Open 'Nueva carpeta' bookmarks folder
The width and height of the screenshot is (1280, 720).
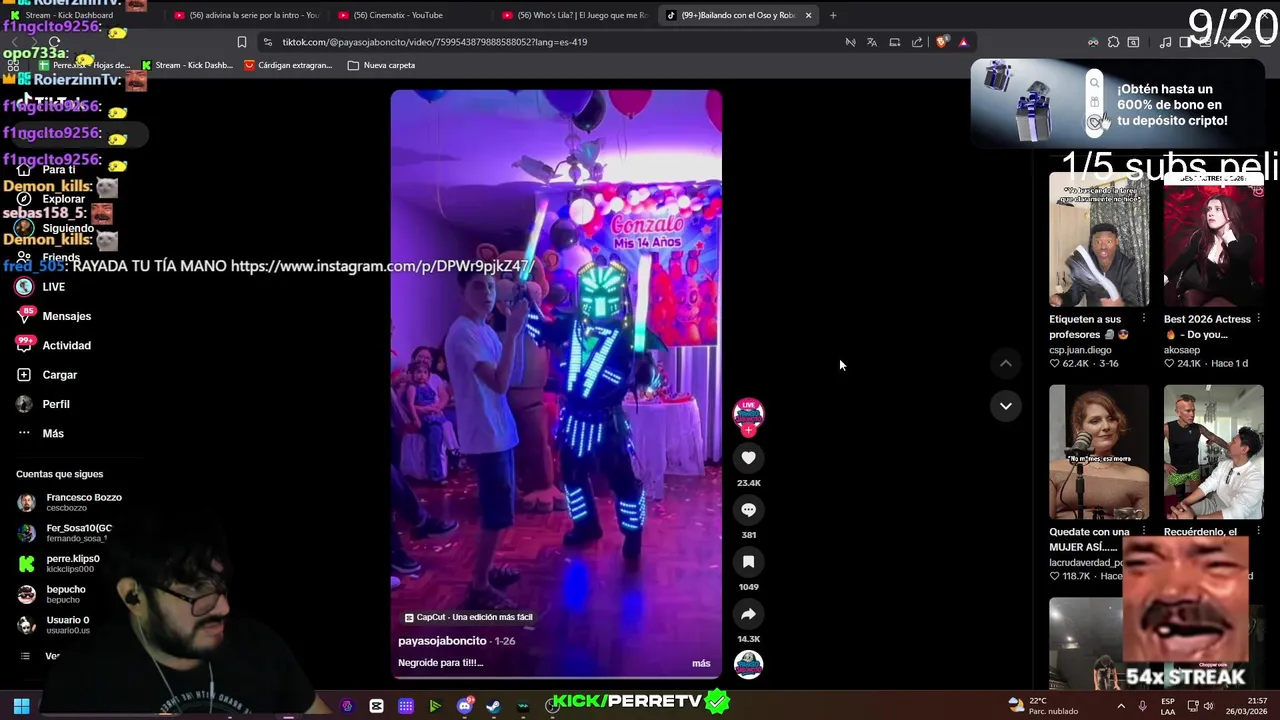(381, 65)
